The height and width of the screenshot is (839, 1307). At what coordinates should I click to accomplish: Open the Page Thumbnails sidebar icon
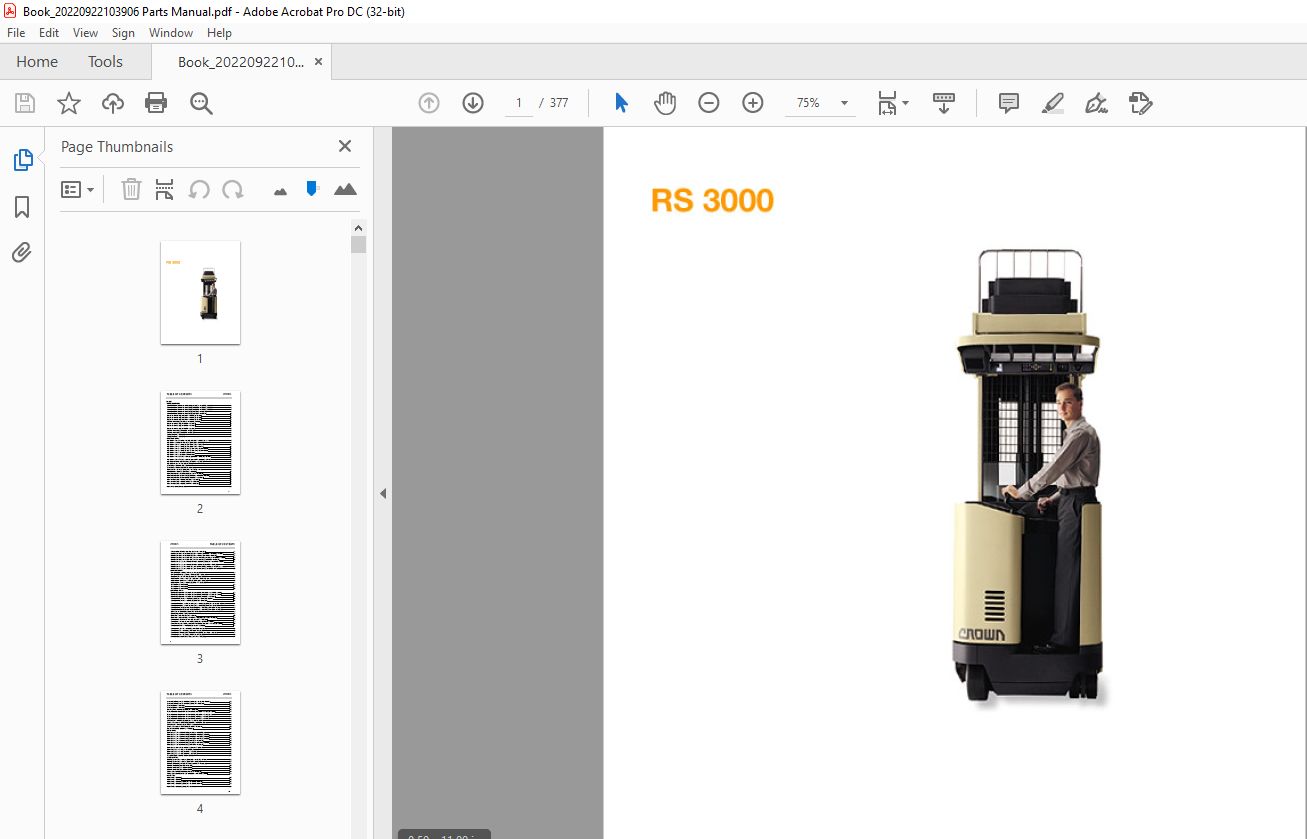22,160
